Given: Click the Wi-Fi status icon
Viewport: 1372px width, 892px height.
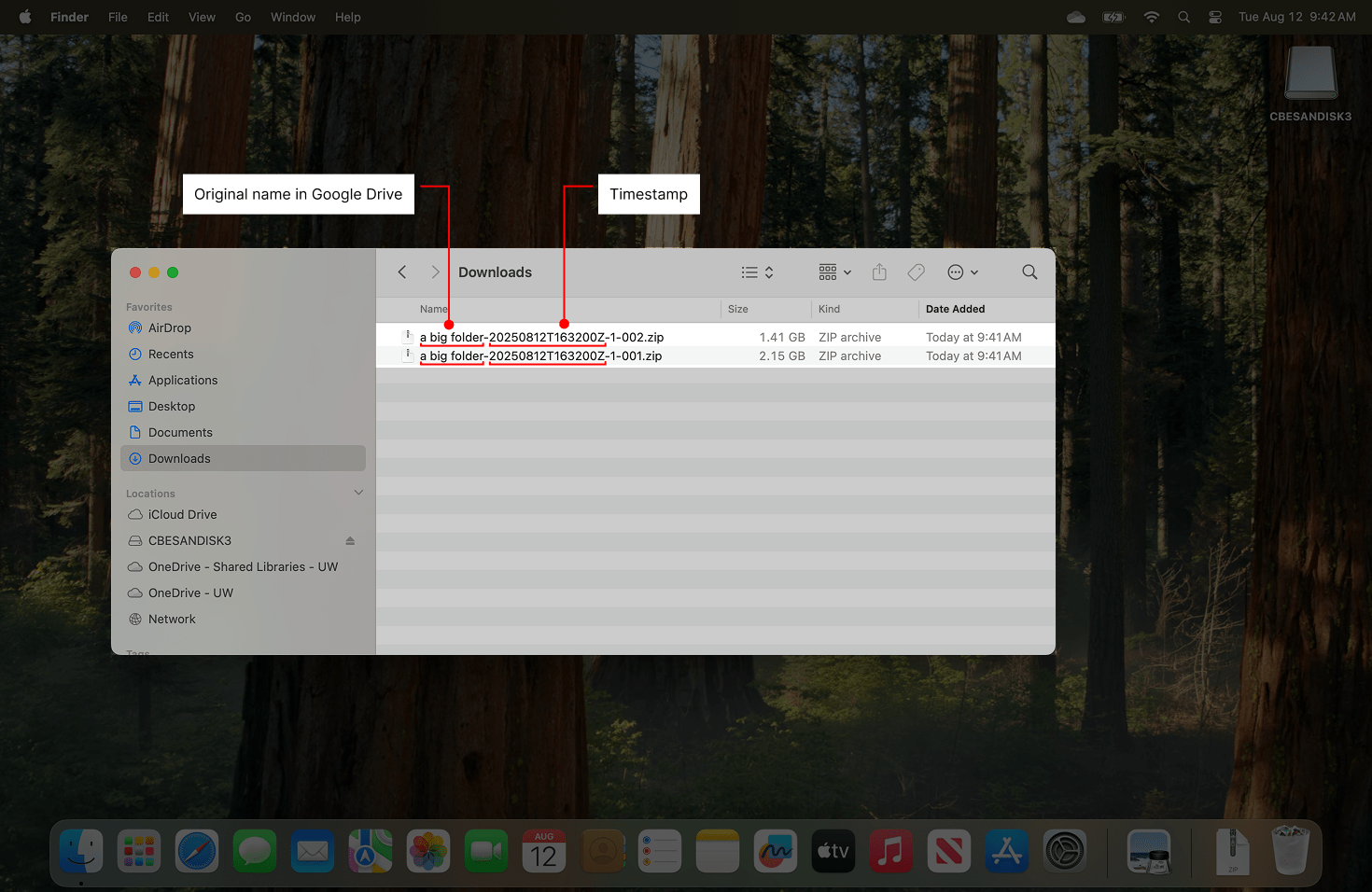Looking at the screenshot, I should [x=1152, y=16].
